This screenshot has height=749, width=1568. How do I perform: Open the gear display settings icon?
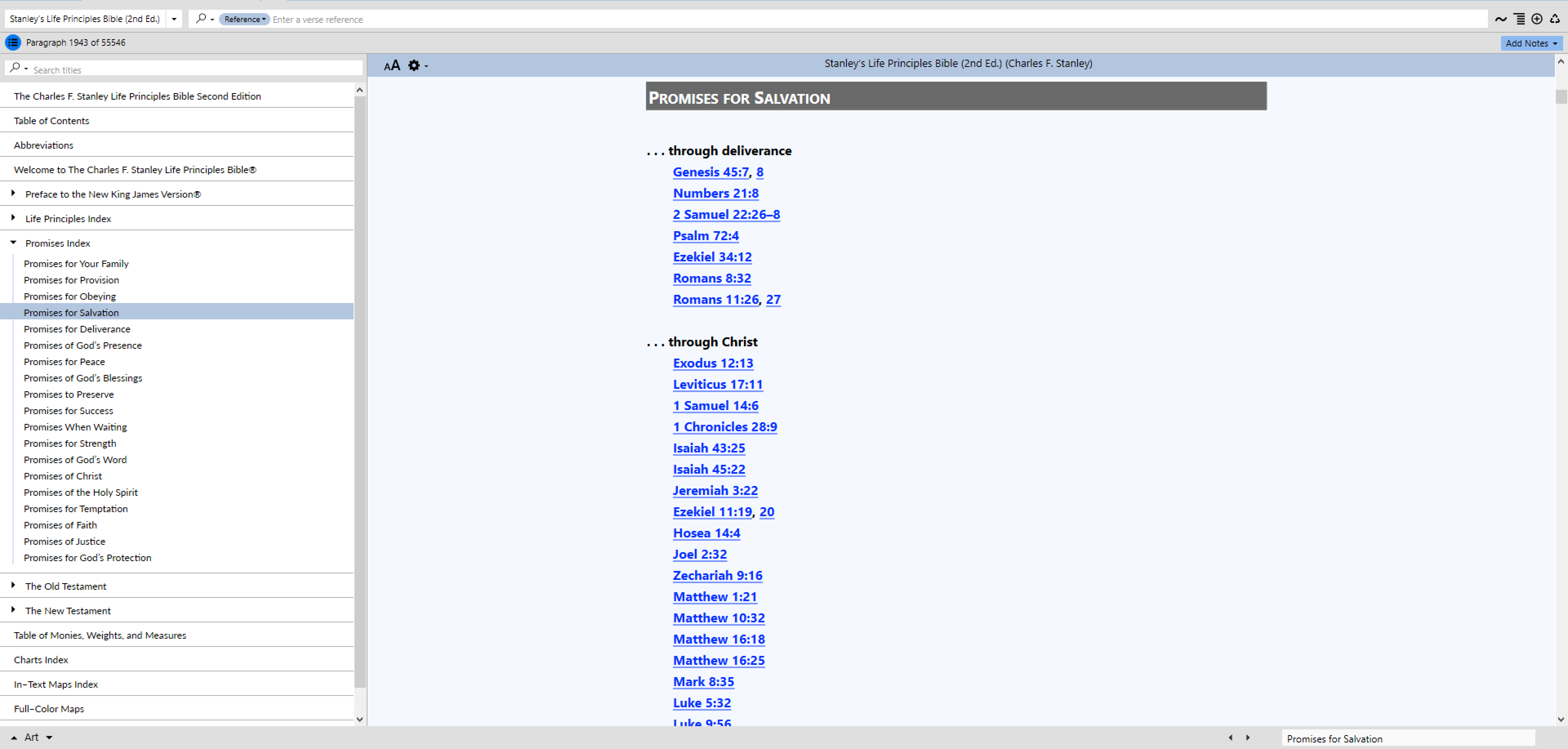click(414, 66)
